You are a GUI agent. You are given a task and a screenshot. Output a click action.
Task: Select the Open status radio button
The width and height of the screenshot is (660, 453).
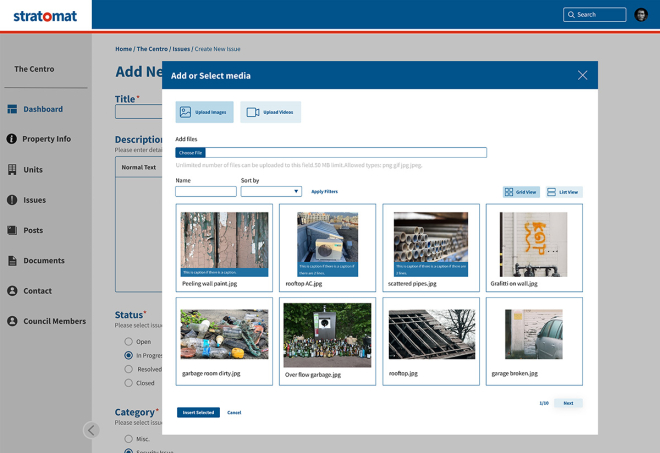coord(128,341)
